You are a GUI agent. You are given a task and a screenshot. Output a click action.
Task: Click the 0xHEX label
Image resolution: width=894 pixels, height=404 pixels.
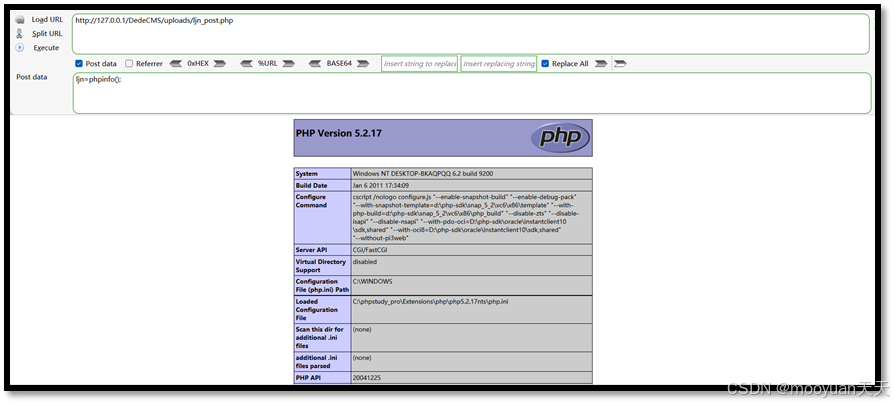(x=198, y=64)
